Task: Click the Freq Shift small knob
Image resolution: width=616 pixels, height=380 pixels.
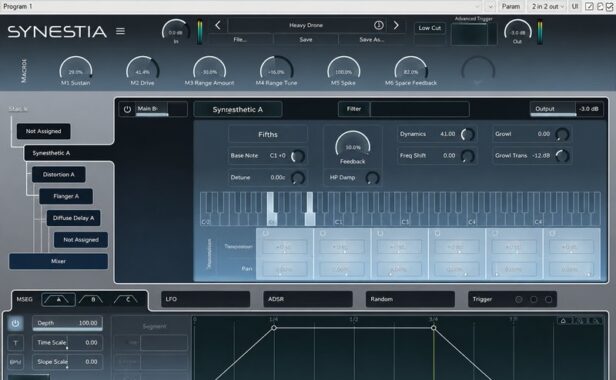Action: 468,156
